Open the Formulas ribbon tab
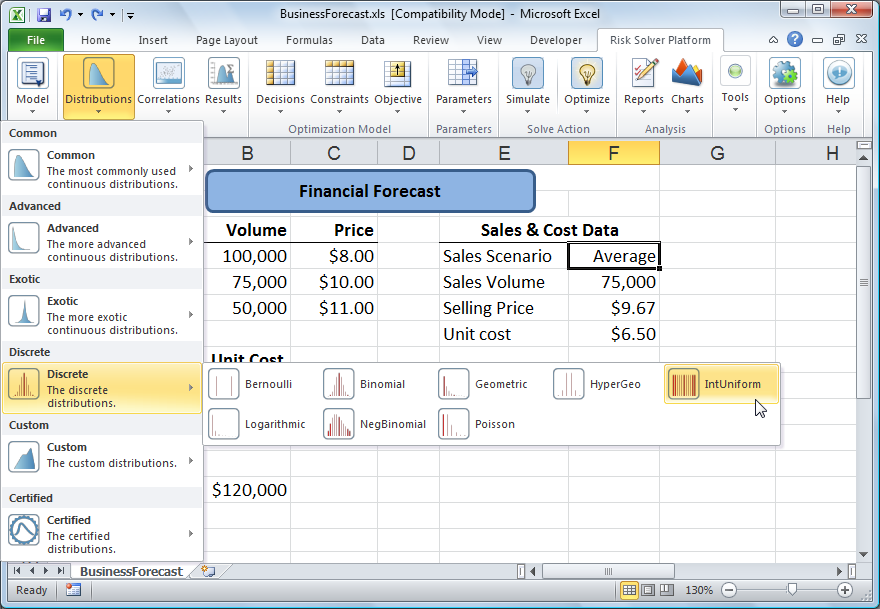 [x=309, y=40]
